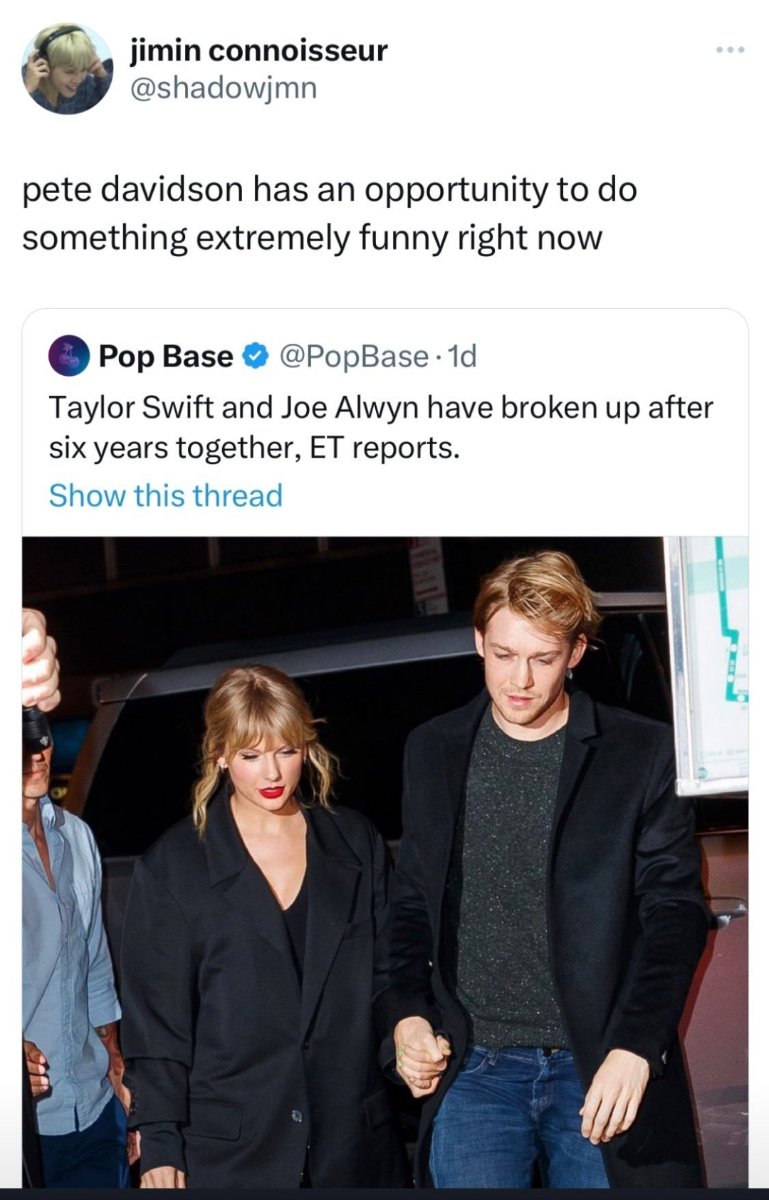Open the "jimin connoisseur" display name

tap(259, 50)
